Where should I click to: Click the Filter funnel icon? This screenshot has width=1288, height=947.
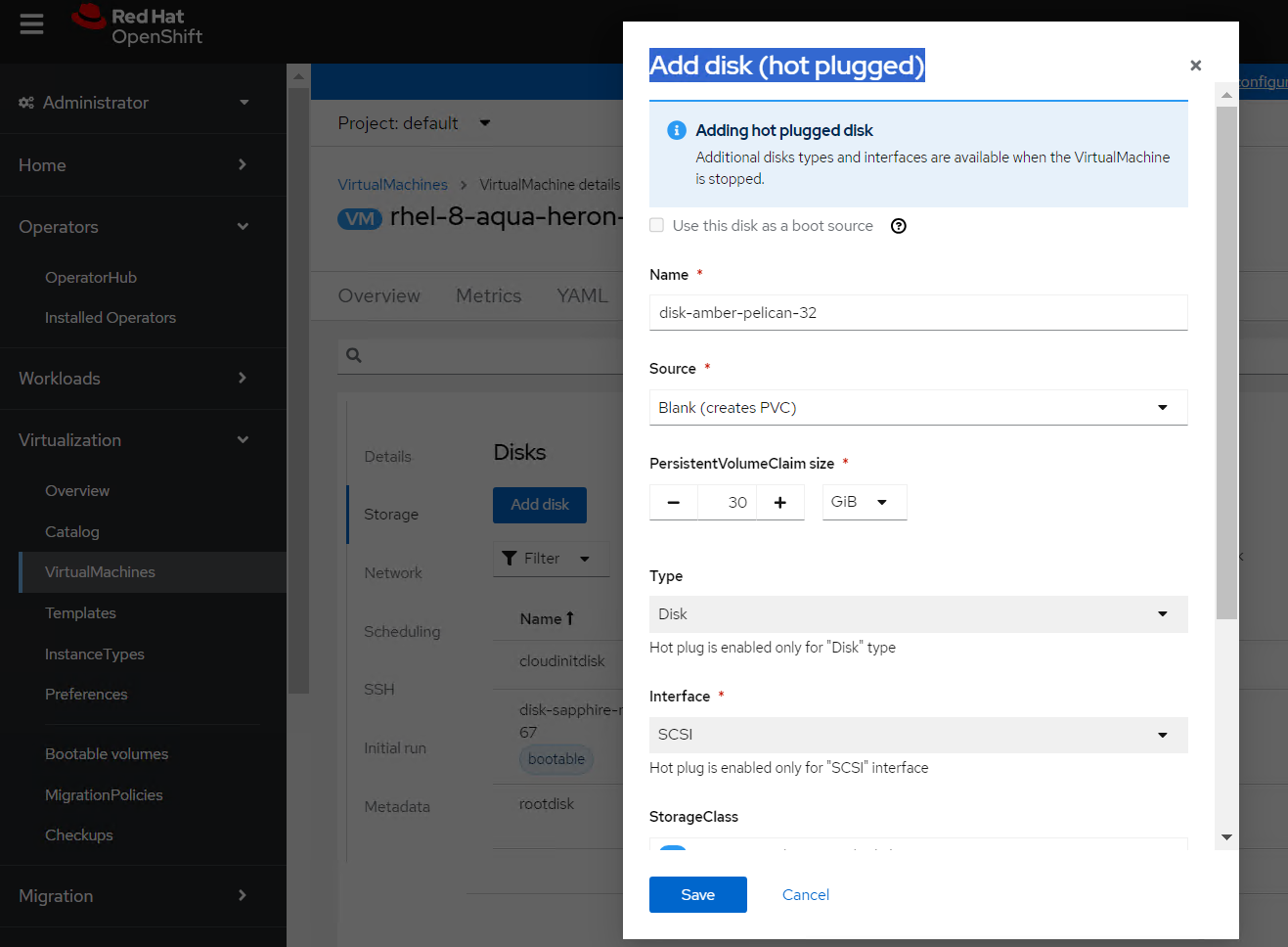click(x=510, y=559)
